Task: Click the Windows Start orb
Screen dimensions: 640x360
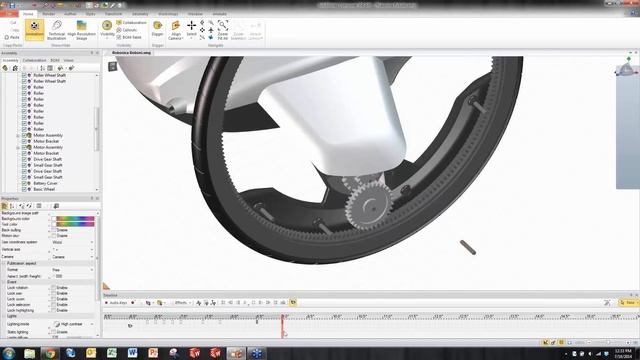Action: (9, 353)
